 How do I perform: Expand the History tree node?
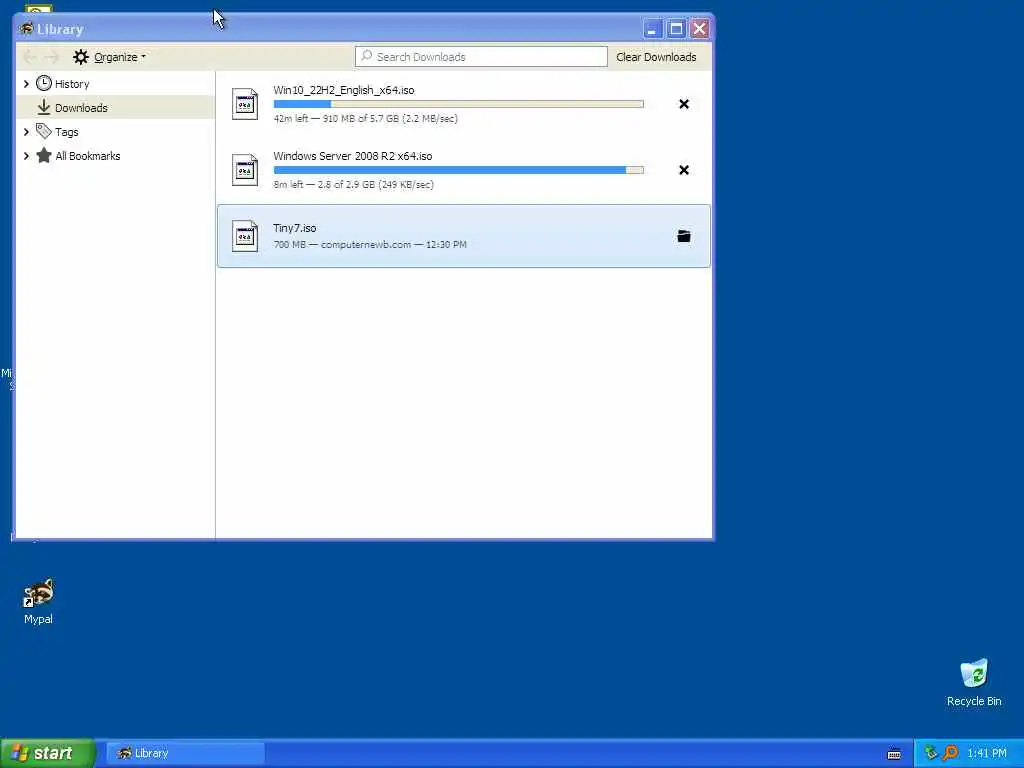[26, 84]
